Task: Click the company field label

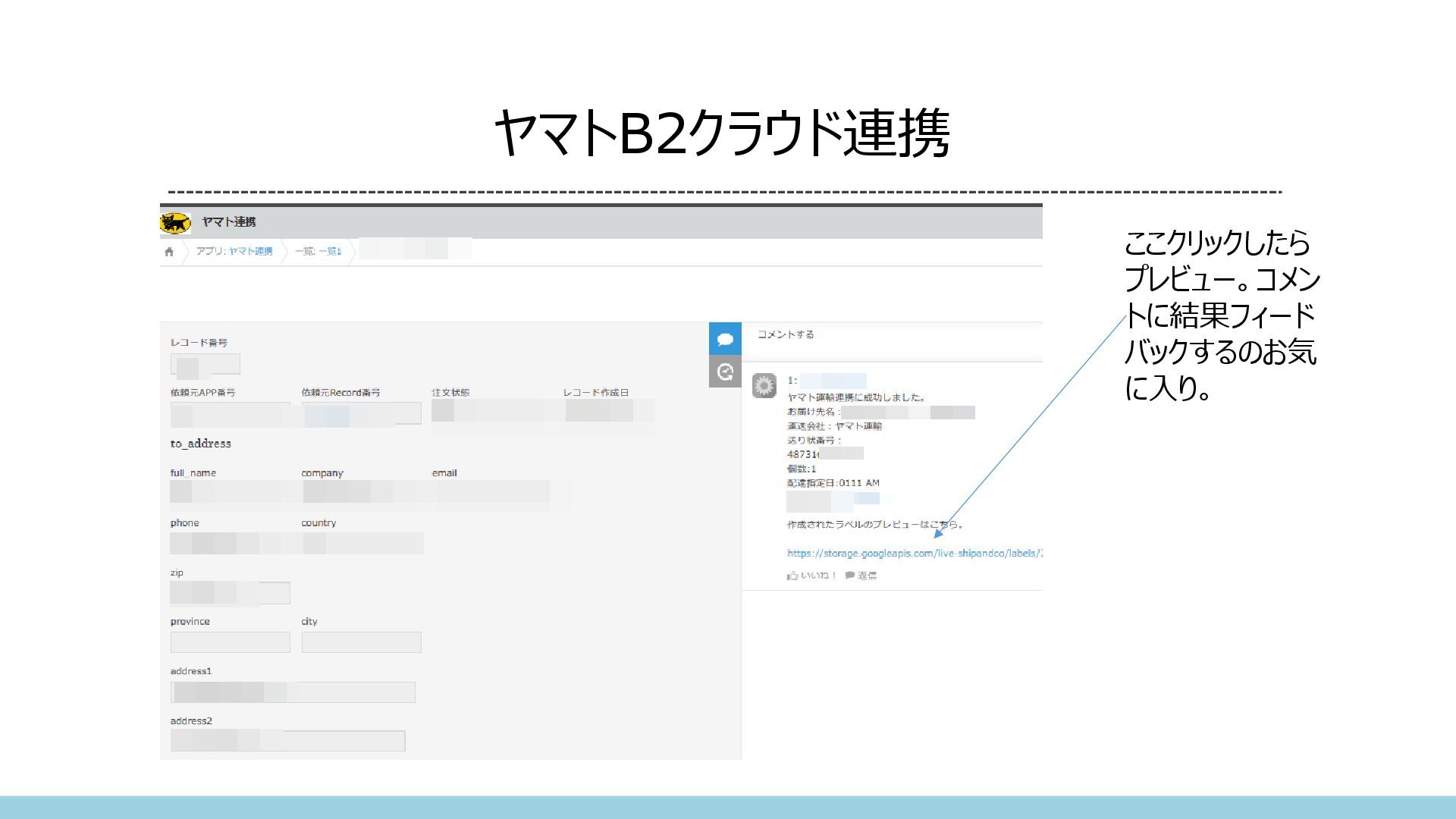Action: (x=322, y=473)
